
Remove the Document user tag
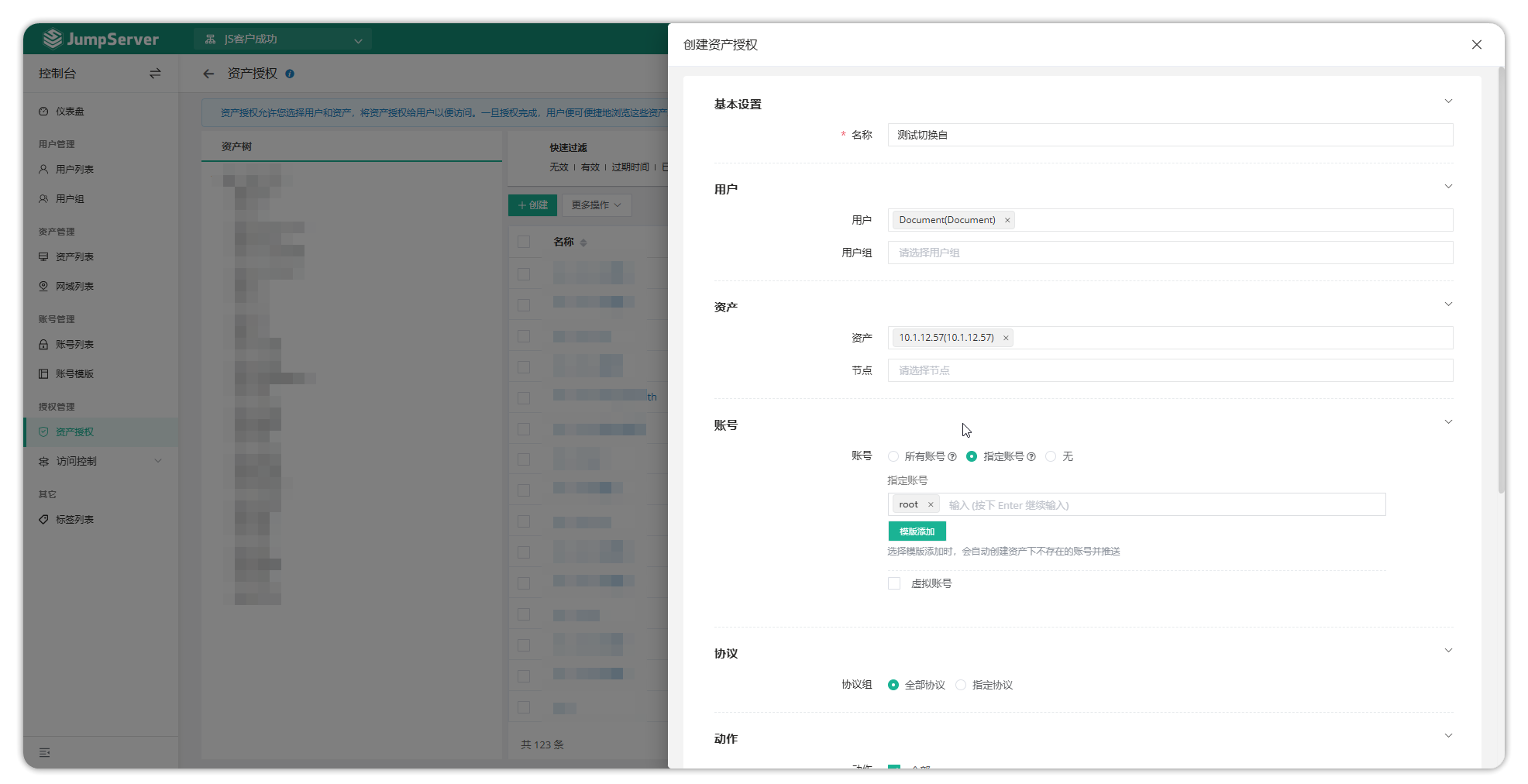pos(1007,221)
